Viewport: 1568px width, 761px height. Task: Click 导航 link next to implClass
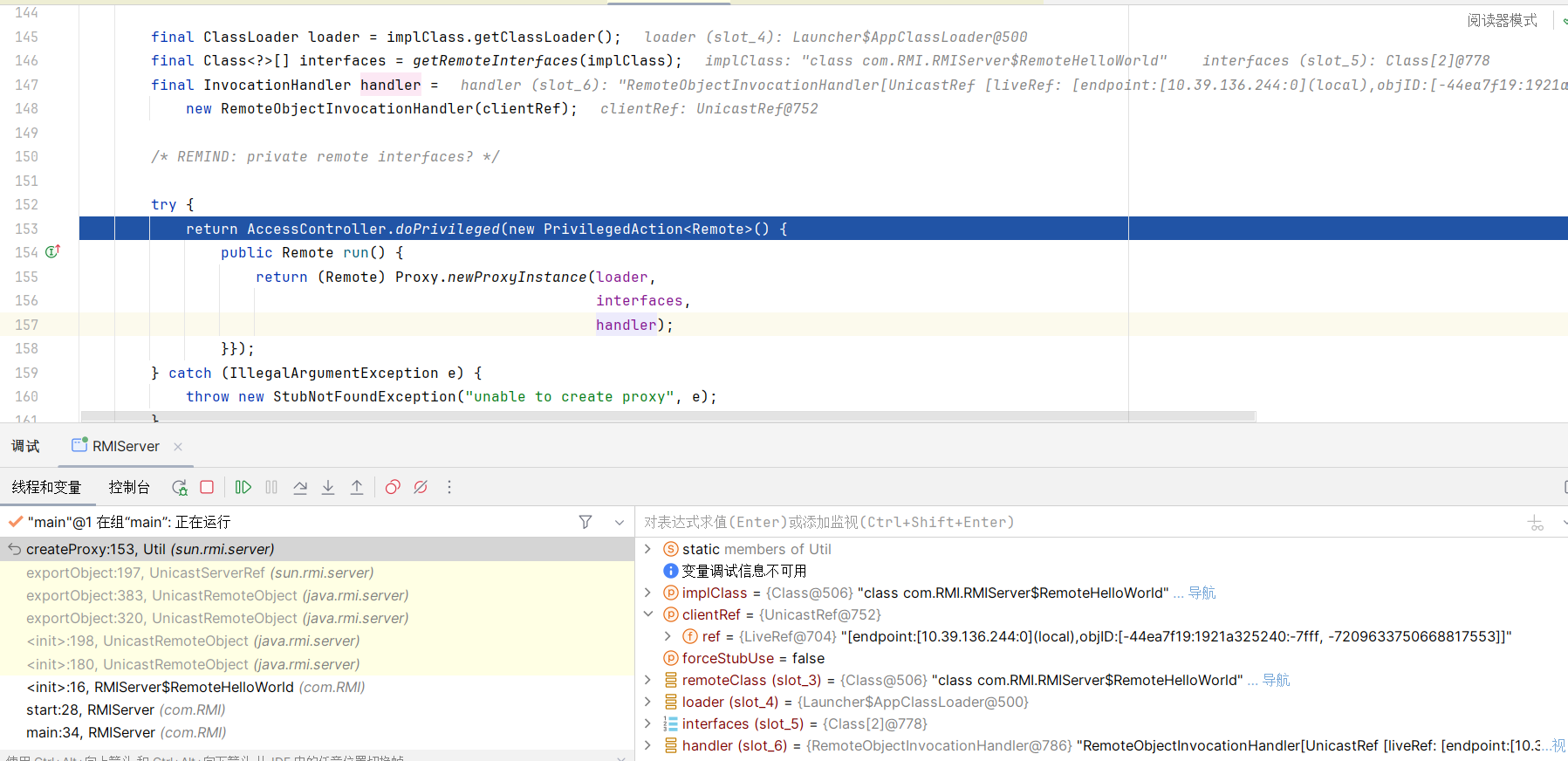coord(1202,593)
